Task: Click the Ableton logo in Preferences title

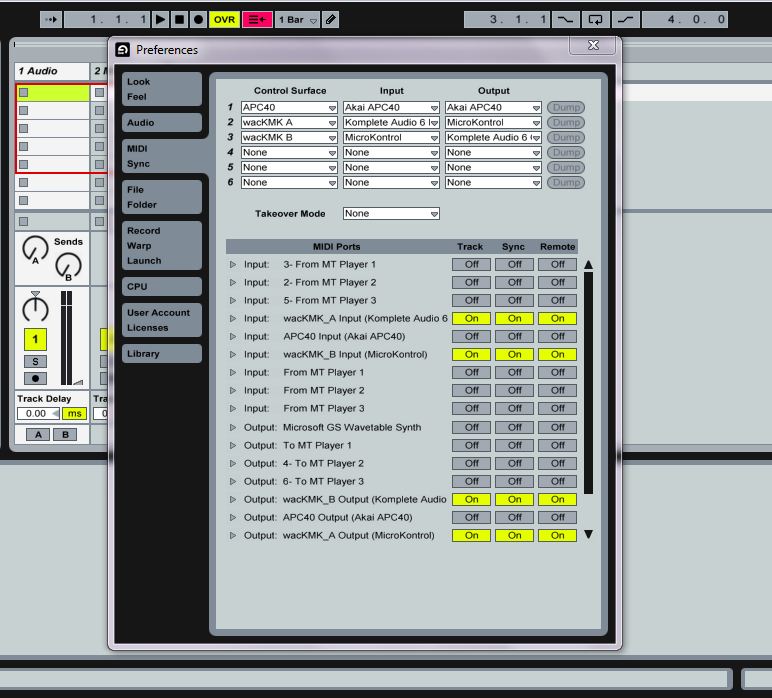Action: [122, 50]
